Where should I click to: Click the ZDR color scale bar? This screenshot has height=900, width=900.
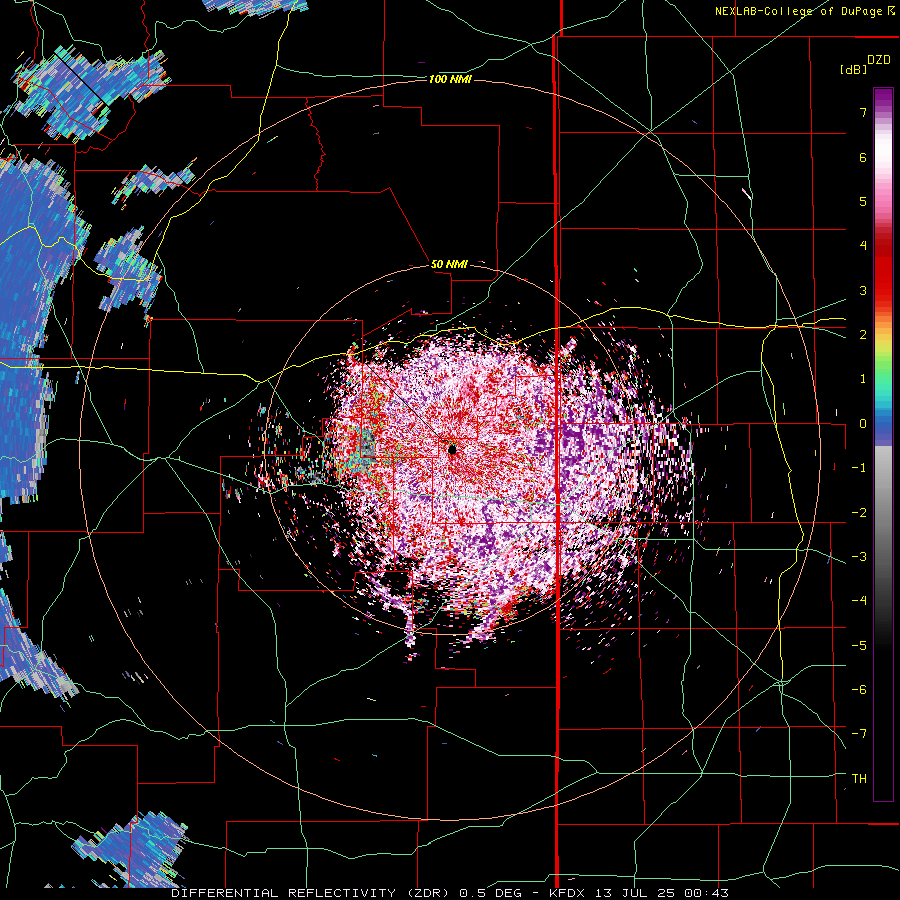(883, 444)
